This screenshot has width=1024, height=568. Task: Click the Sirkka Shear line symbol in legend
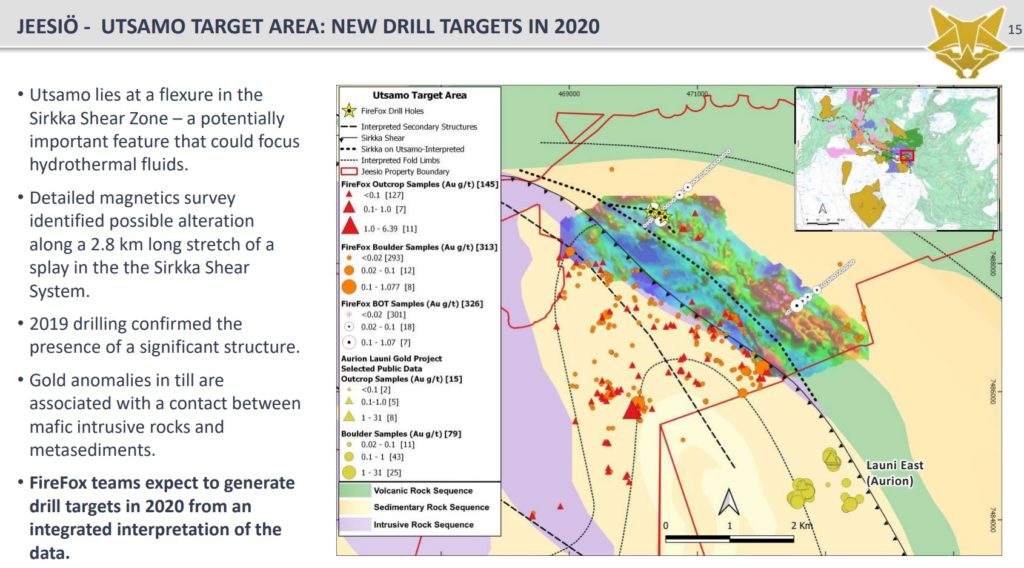(349, 138)
